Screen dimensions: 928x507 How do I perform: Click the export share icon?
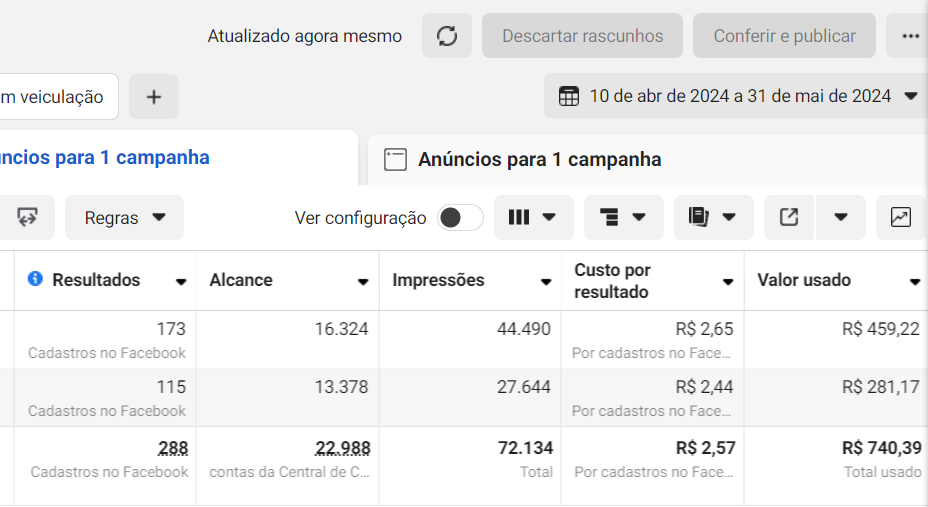(789, 217)
